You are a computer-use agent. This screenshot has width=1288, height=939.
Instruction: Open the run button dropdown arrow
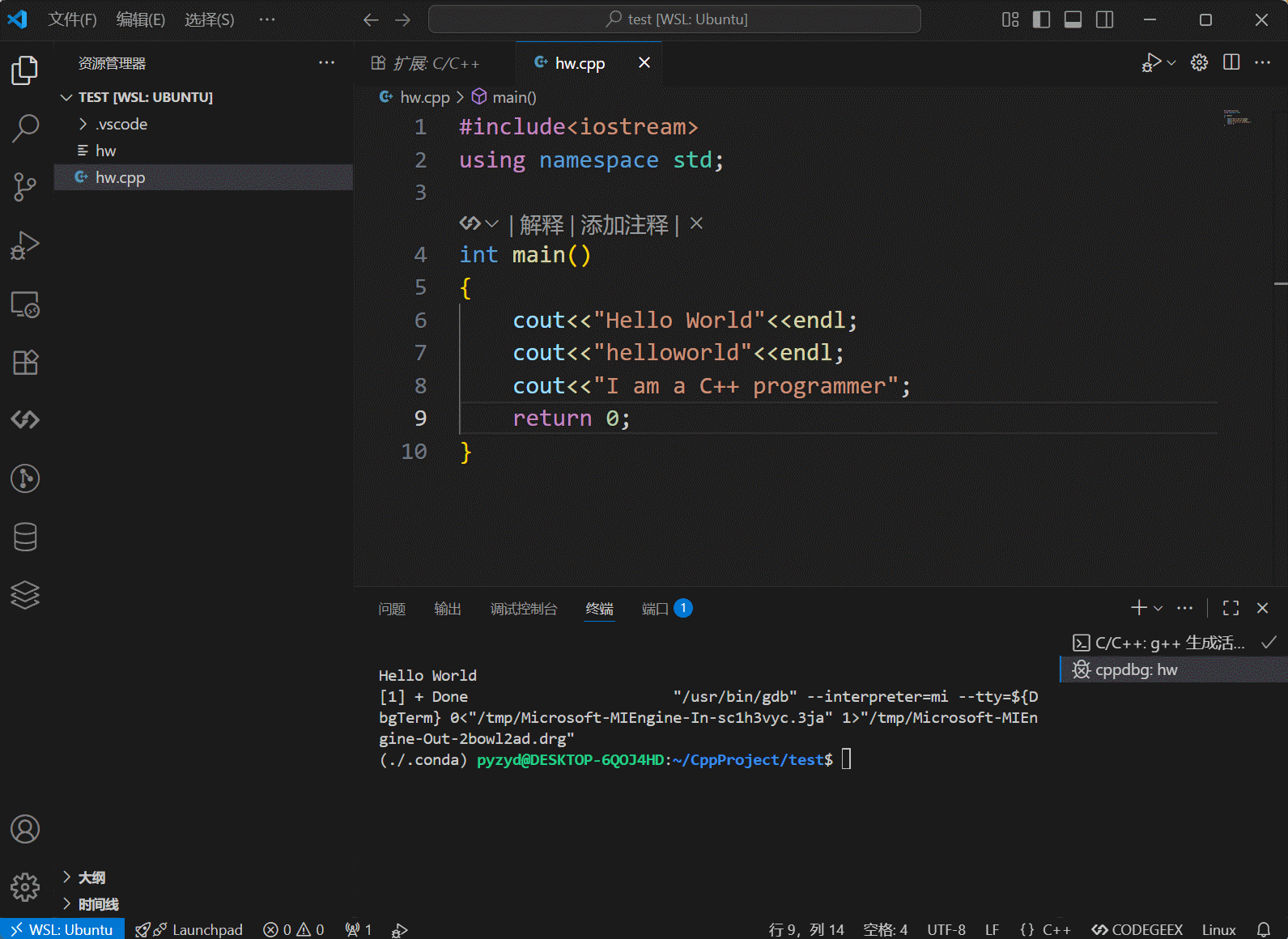click(1171, 62)
